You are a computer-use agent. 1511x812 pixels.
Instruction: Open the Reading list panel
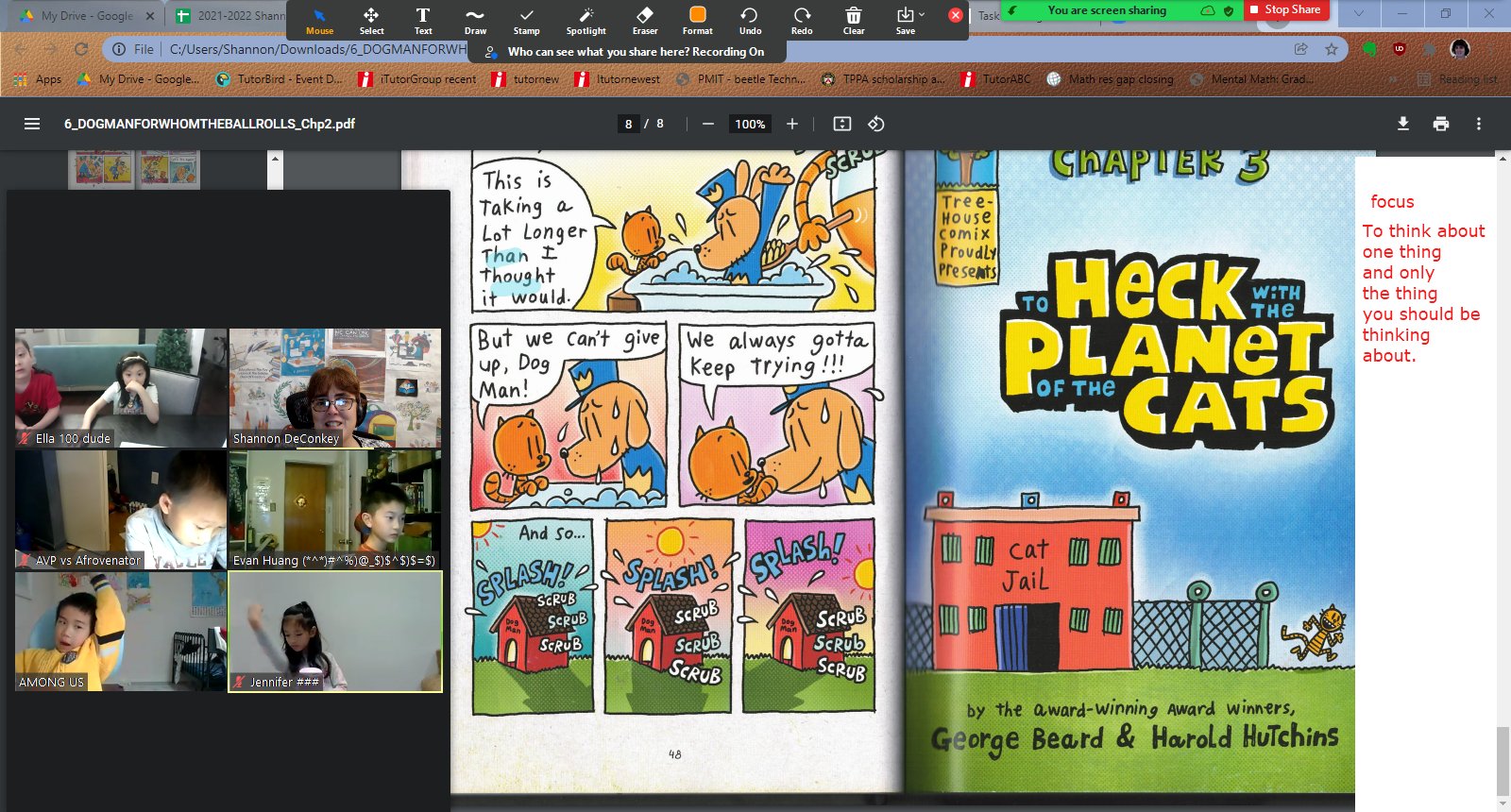[x=1457, y=79]
